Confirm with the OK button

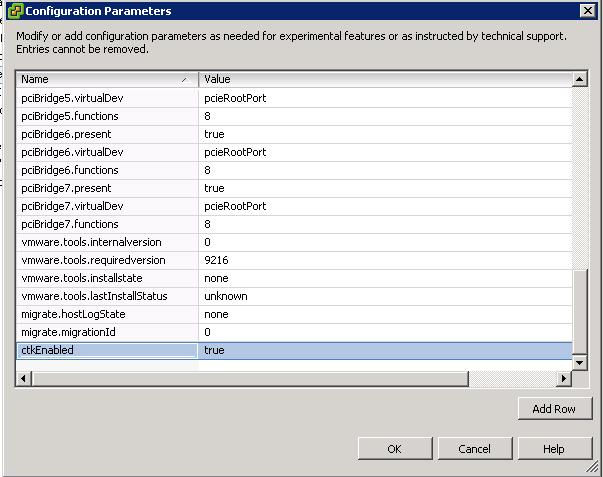[395, 449]
